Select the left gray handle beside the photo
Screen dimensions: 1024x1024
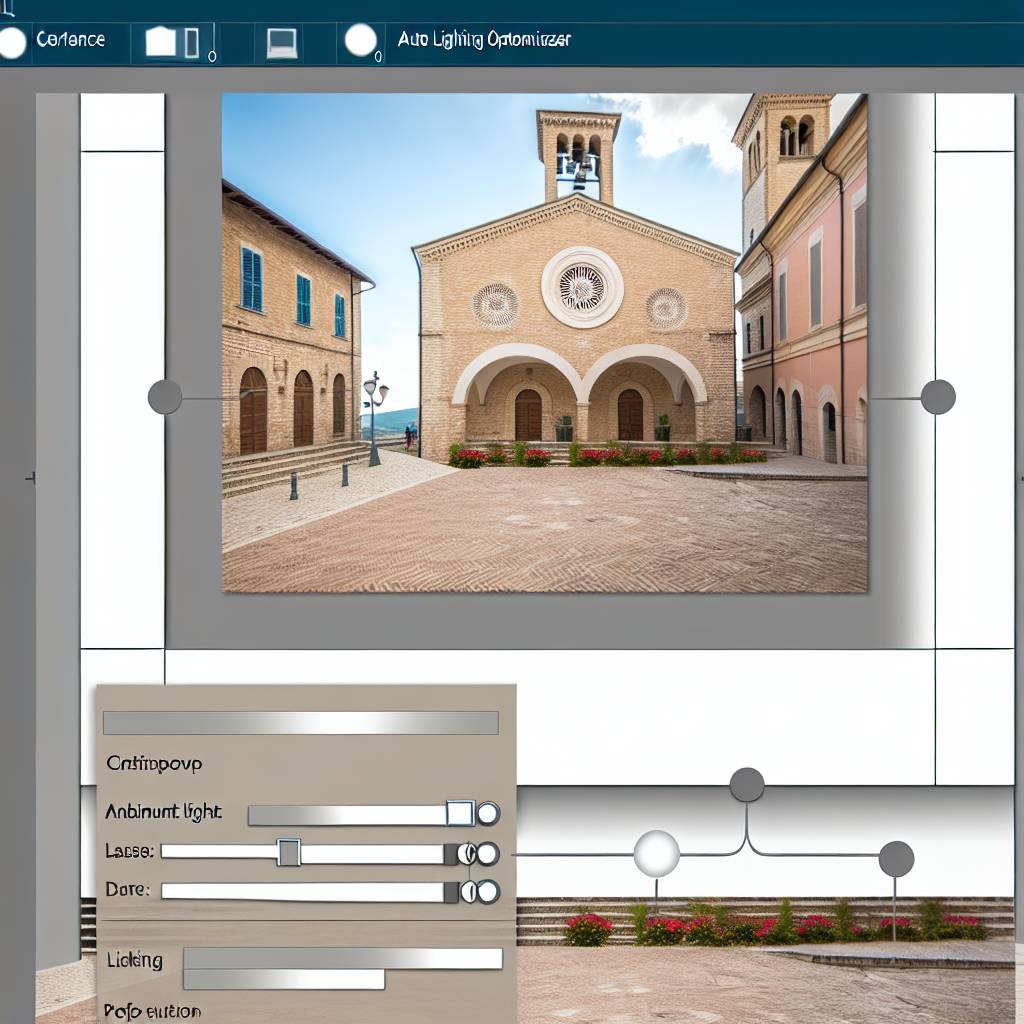point(165,397)
